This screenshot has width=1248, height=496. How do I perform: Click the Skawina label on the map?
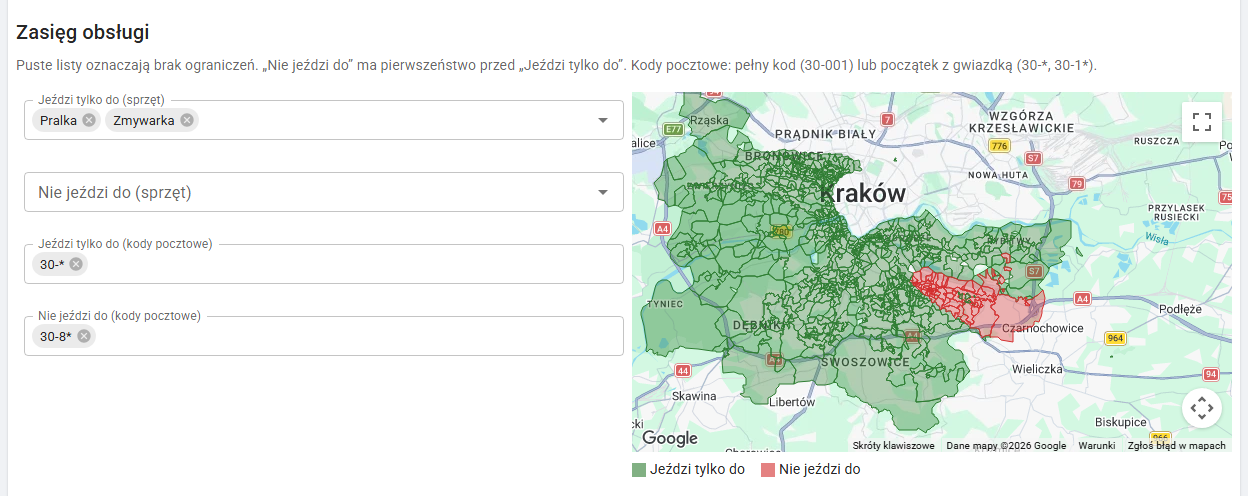[694, 396]
